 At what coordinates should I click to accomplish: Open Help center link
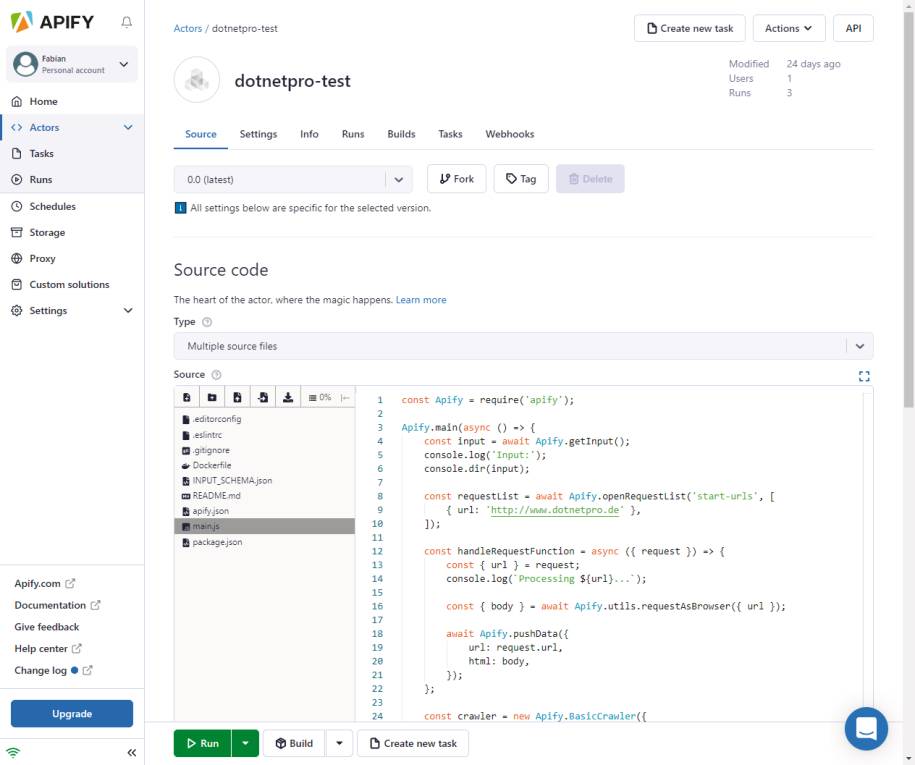[48, 649]
